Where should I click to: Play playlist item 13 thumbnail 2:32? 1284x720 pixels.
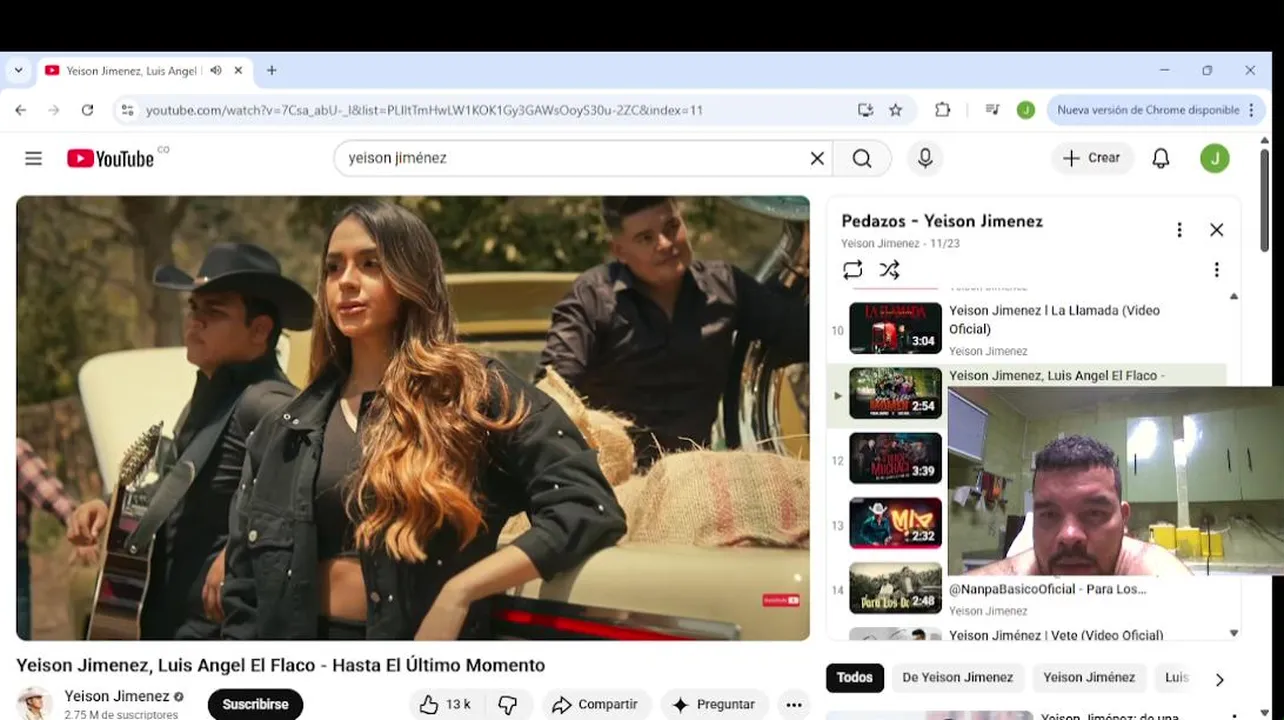coord(895,523)
